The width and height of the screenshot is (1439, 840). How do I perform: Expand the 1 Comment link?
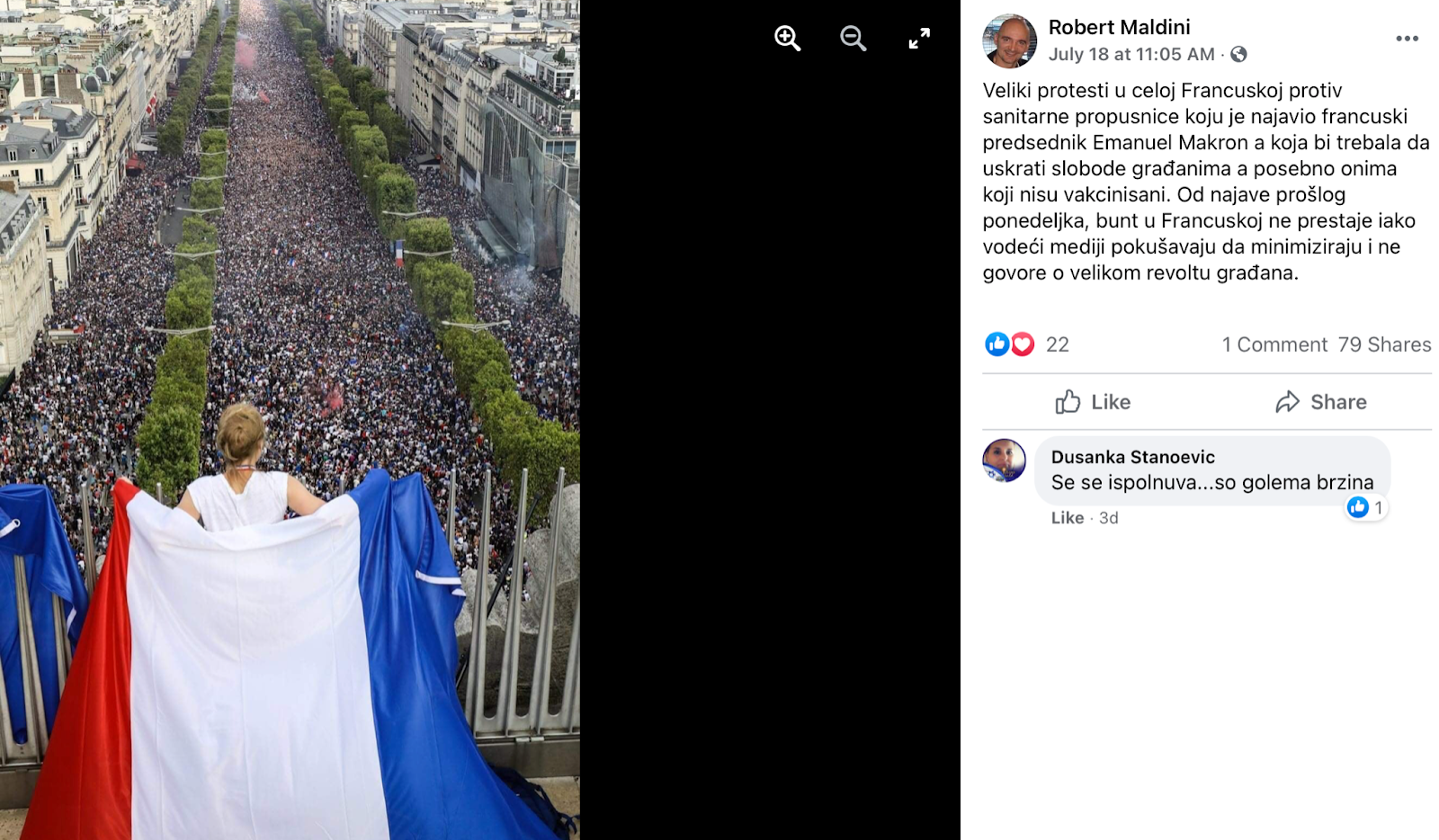1274,344
